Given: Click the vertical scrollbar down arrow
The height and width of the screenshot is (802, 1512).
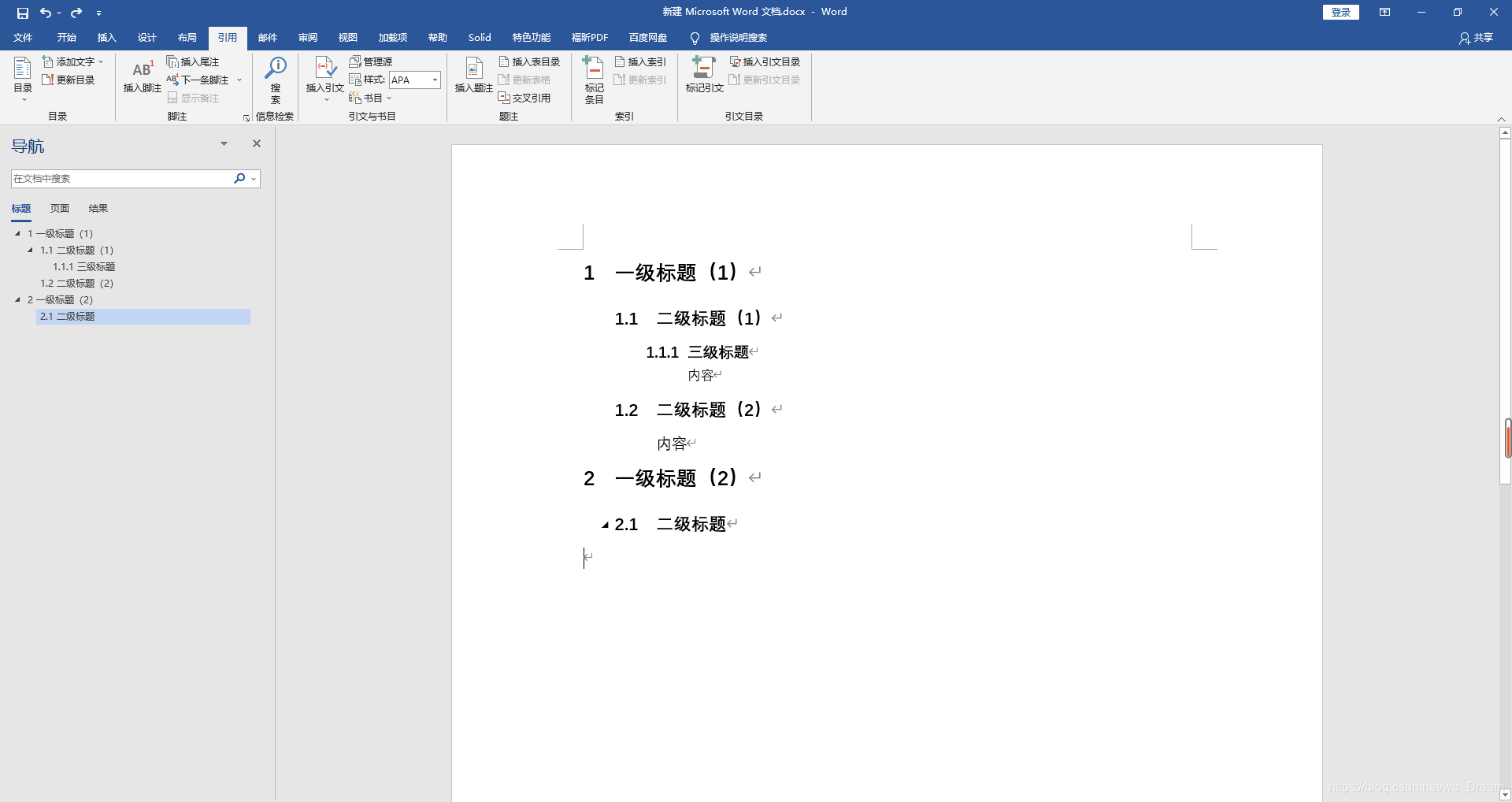Looking at the screenshot, I should tap(1505, 794).
